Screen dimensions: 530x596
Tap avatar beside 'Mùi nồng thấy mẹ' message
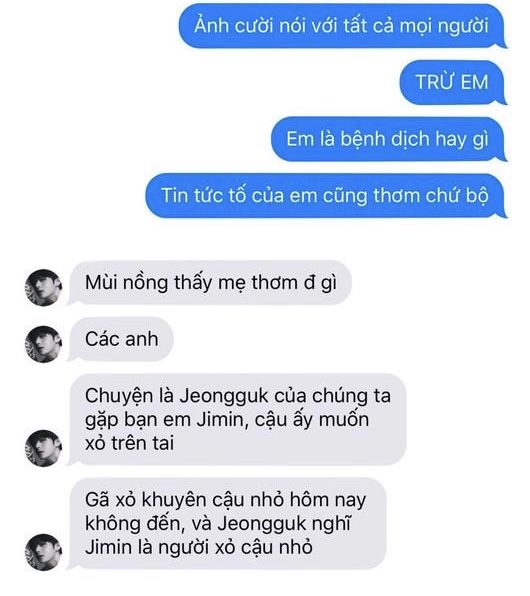click(x=44, y=287)
